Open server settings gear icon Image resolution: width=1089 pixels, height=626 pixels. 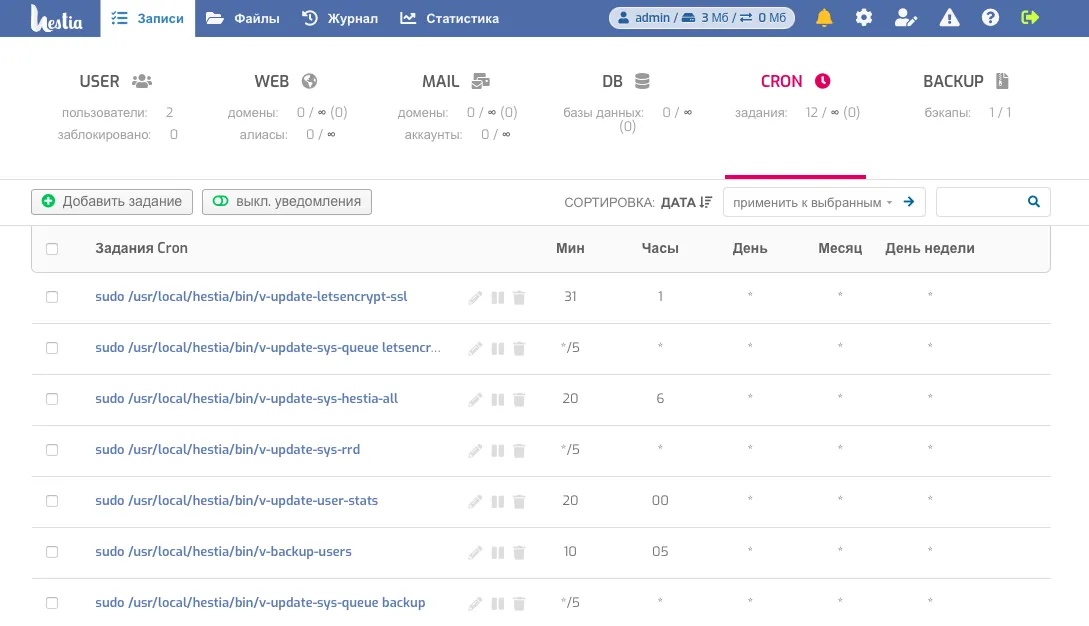tap(864, 18)
